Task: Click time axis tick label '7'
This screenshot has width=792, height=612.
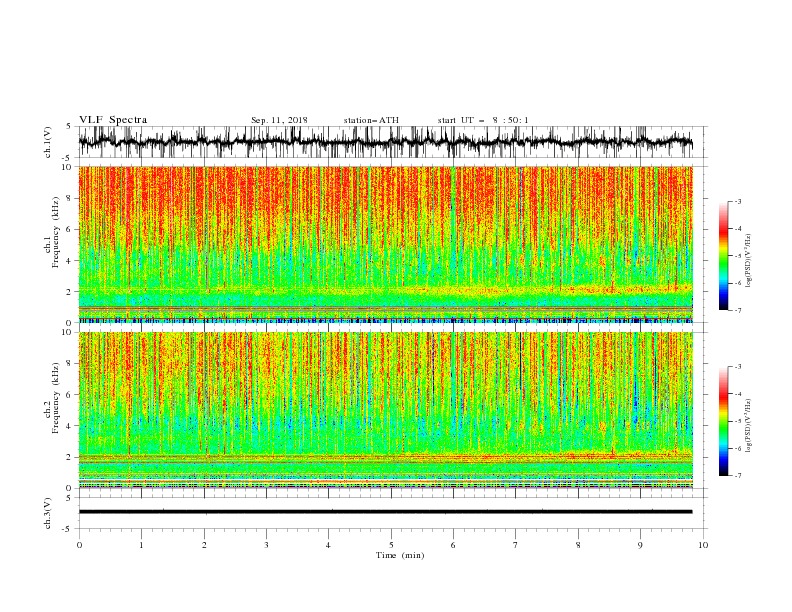Action: point(516,545)
